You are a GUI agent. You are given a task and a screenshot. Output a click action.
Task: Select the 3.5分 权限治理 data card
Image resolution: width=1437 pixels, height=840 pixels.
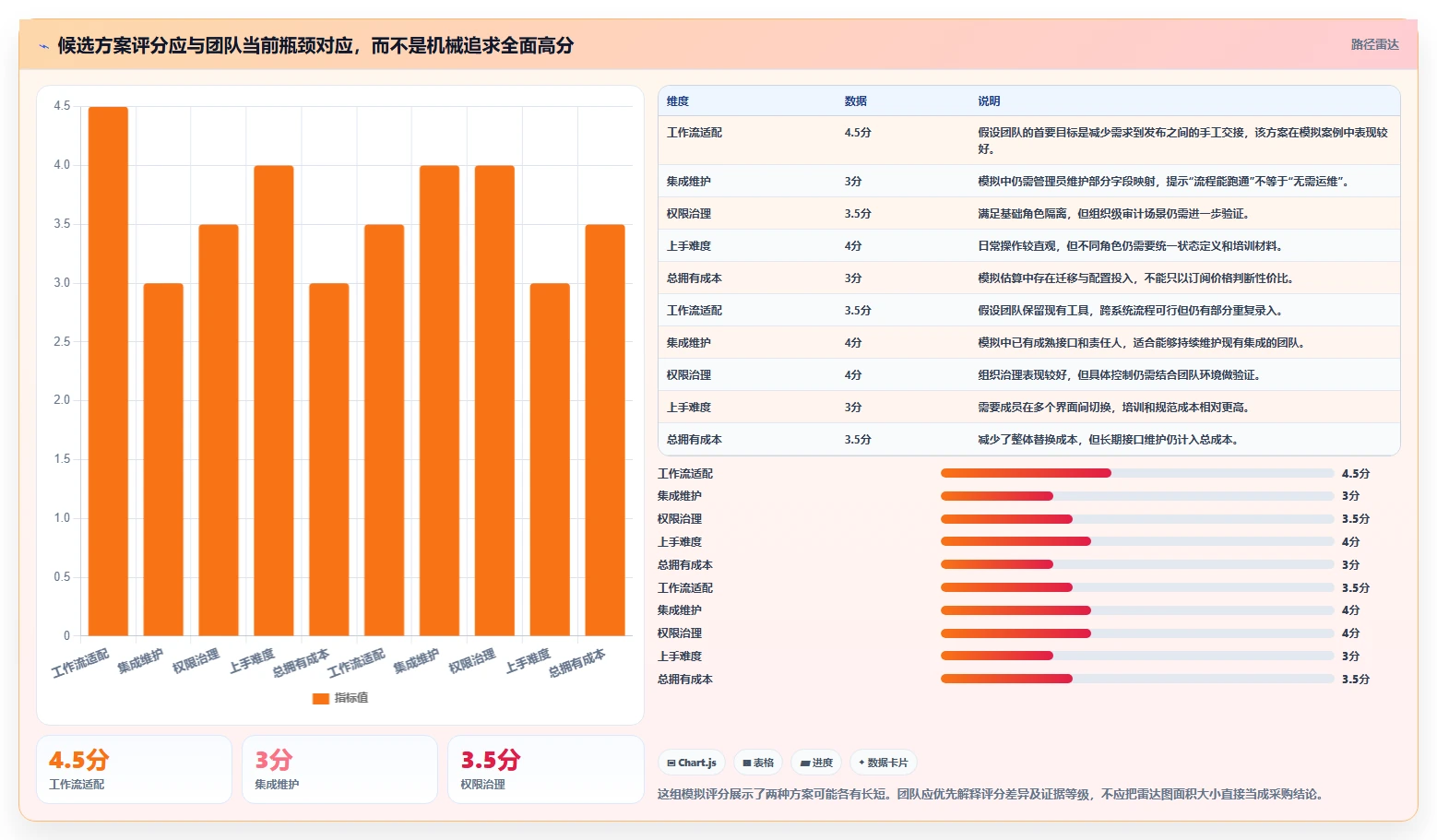pyautogui.click(x=545, y=769)
